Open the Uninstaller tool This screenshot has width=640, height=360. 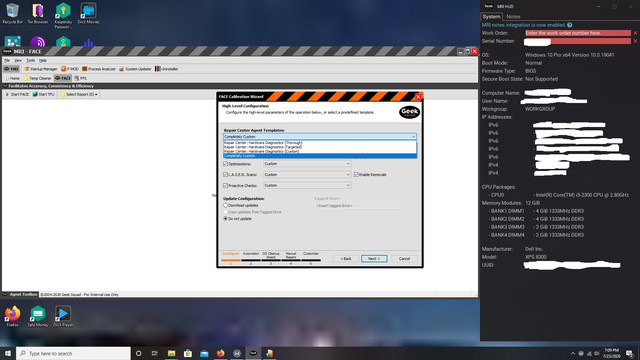pyautogui.click(x=167, y=69)
